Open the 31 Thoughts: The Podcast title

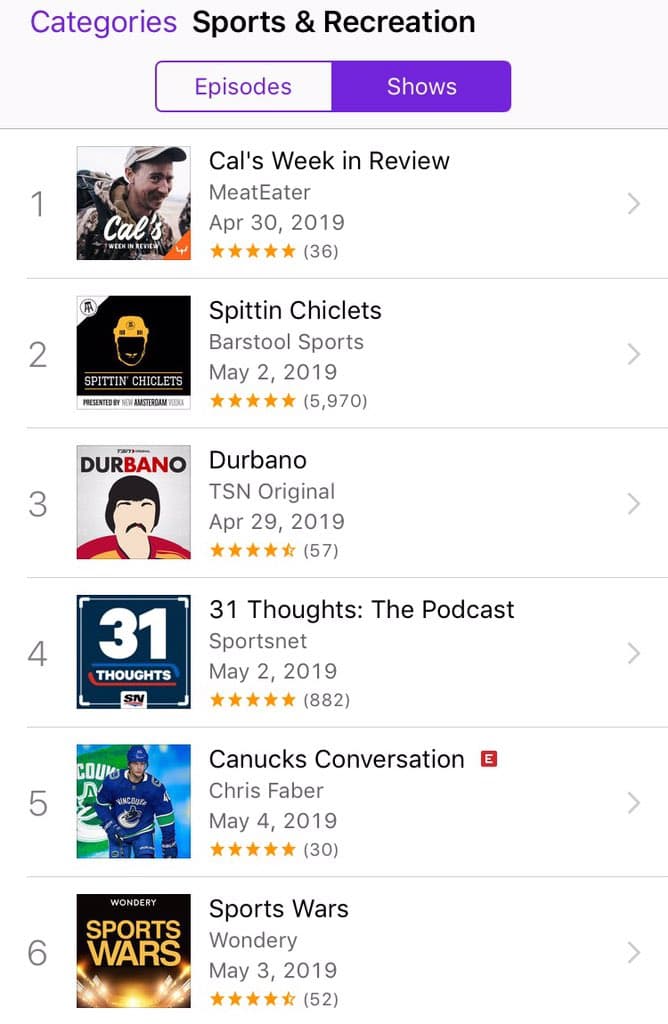(x=361, y=610)
